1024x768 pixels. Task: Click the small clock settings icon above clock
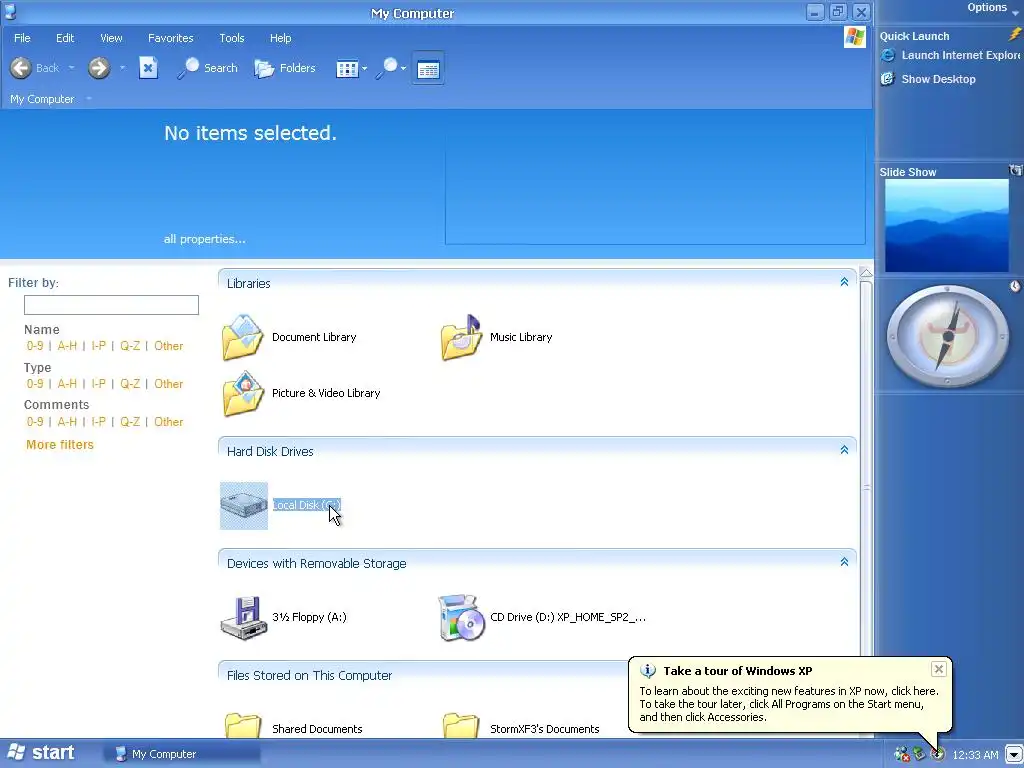click(1015, 286)
